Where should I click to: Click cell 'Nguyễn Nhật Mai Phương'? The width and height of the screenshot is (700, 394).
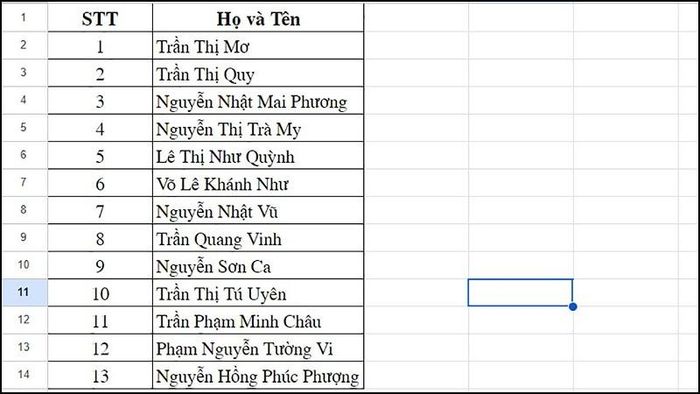(258, 101)
